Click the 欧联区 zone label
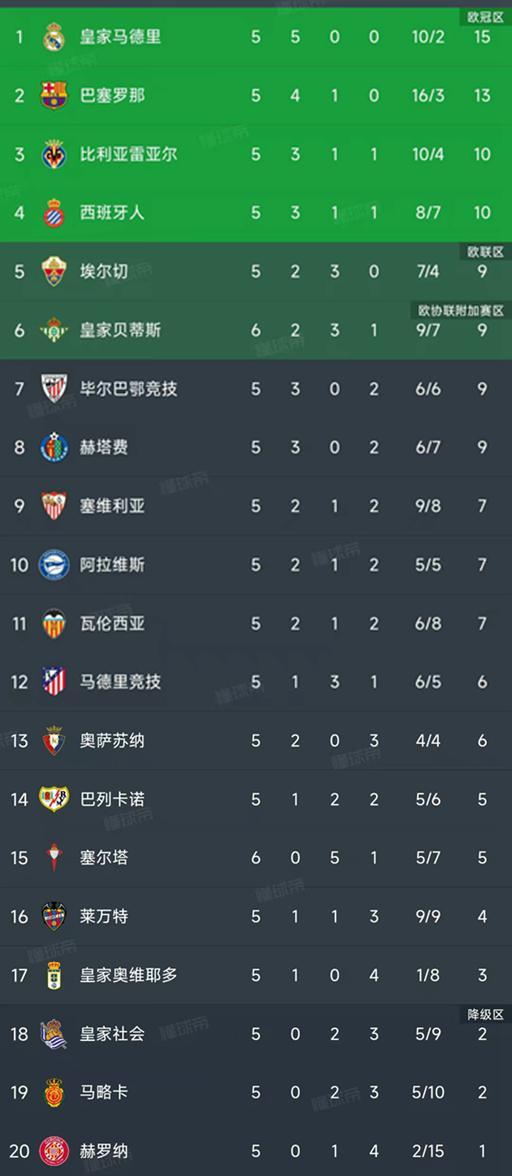This screenshot has width=512, height=1176. tap(485, 251)
